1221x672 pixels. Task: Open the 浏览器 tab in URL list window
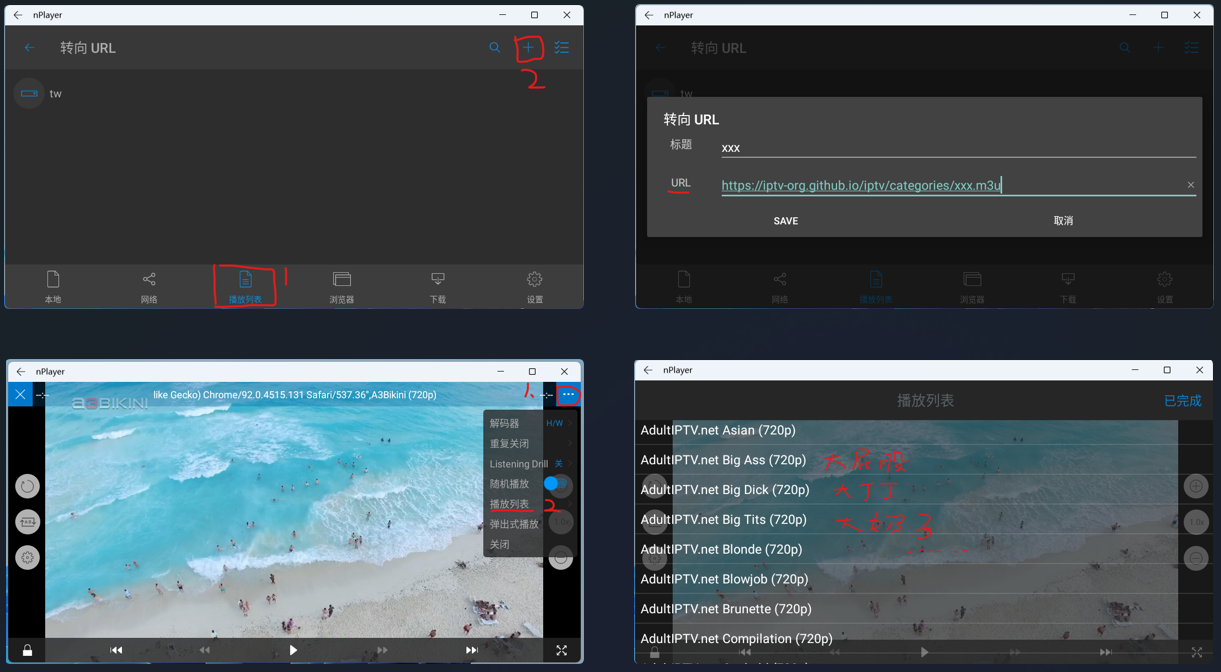point(342,287)
